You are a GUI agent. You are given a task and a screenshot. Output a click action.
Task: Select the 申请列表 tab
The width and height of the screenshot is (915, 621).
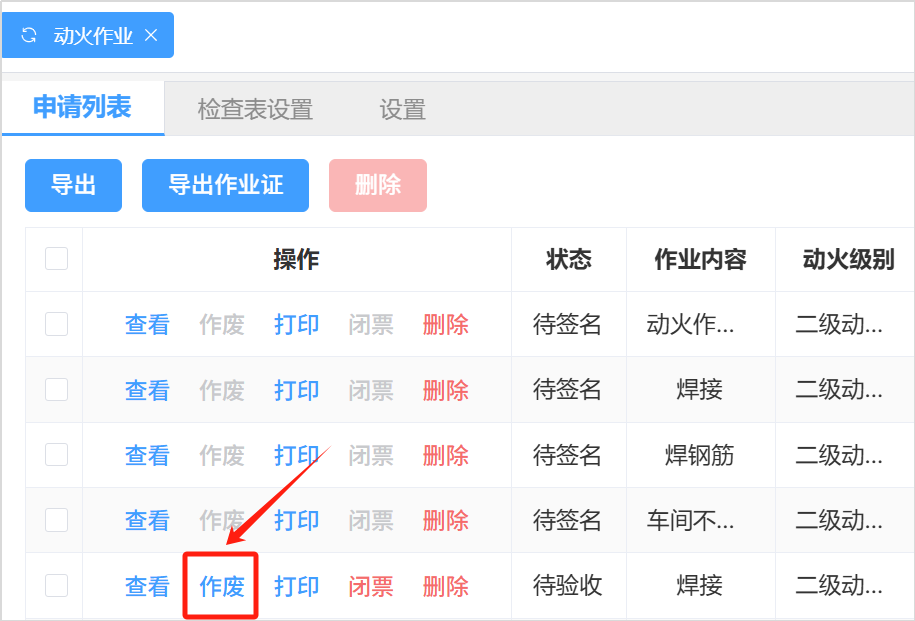coord(82,108)
